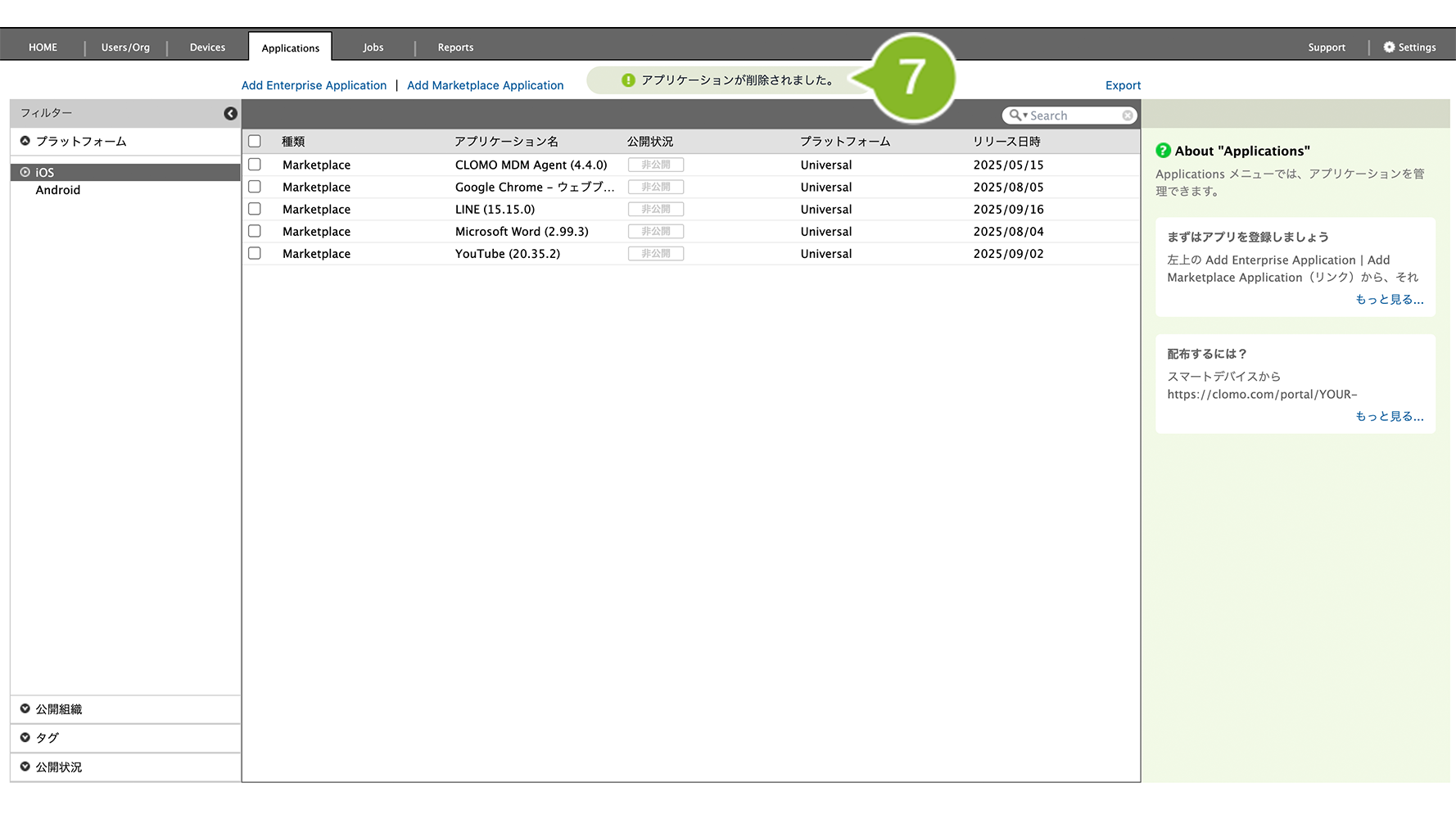
Task: Expand the タグ filter section
Action: tap(25, 738)
